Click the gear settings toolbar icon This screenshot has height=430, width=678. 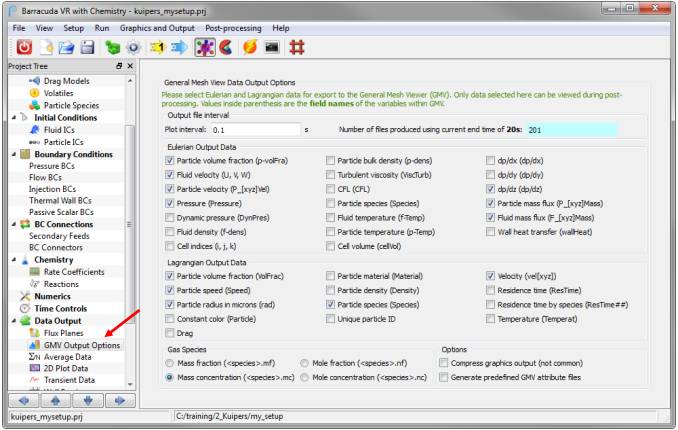pos(134,47)
